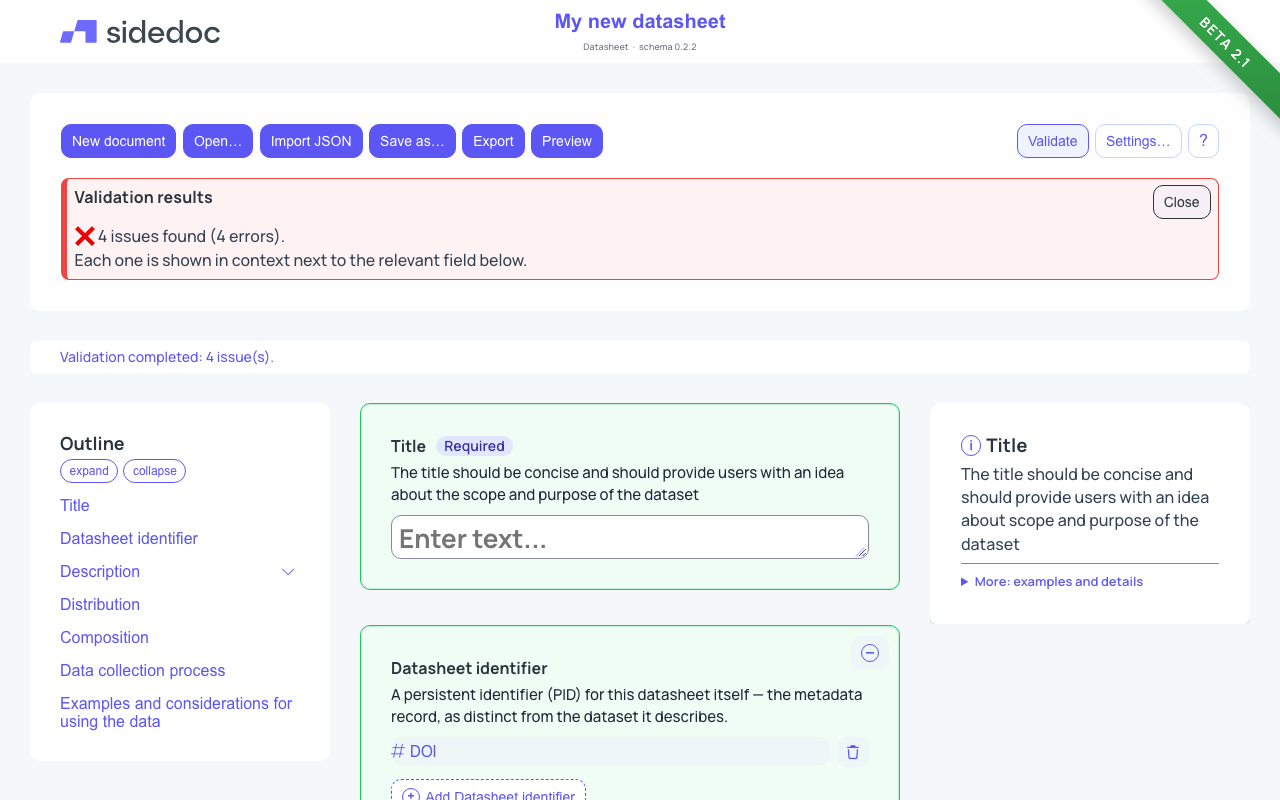This screenshot has height=800, width=1280.
Task: Click the 'My new datasheet' heading
Action: (640, 21)
